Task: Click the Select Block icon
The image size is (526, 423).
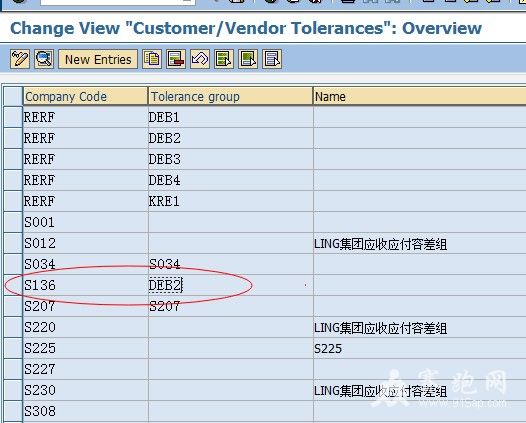Action: pos(248,59)
